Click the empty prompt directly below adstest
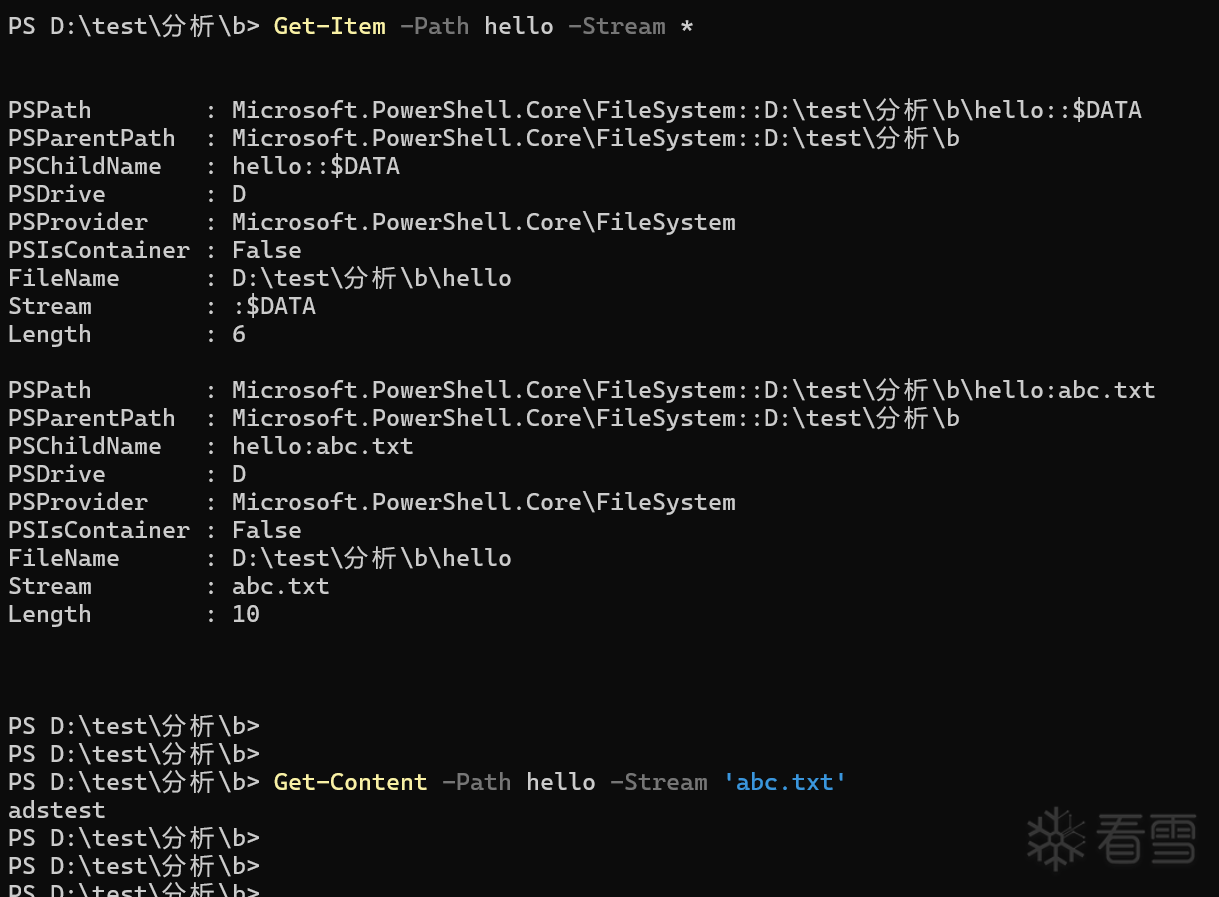Screen dimensions: 1219x897 pos(134,838)
